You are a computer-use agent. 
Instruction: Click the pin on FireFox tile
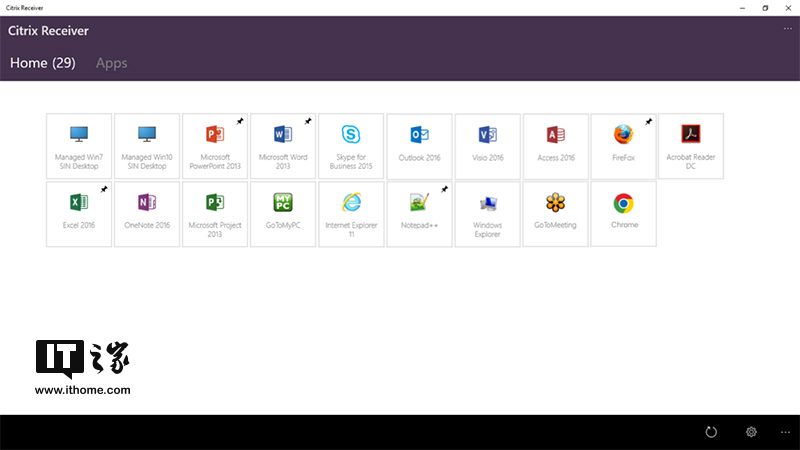[x=648, y=121]
